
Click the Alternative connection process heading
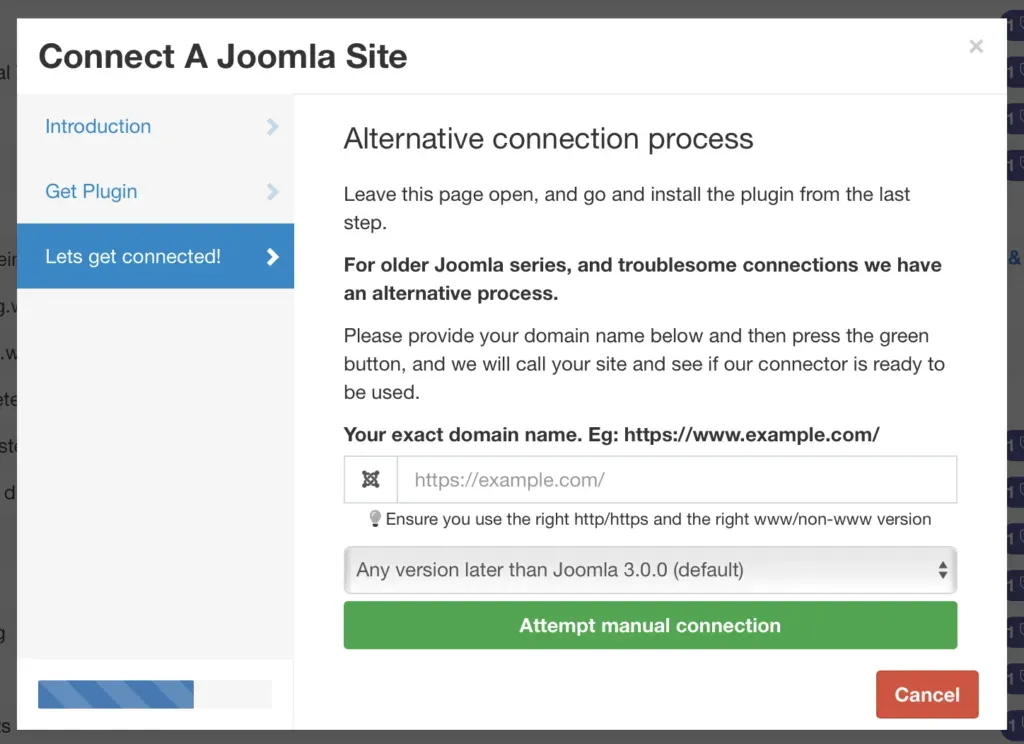pyautogui.click(x=548, y=139)
